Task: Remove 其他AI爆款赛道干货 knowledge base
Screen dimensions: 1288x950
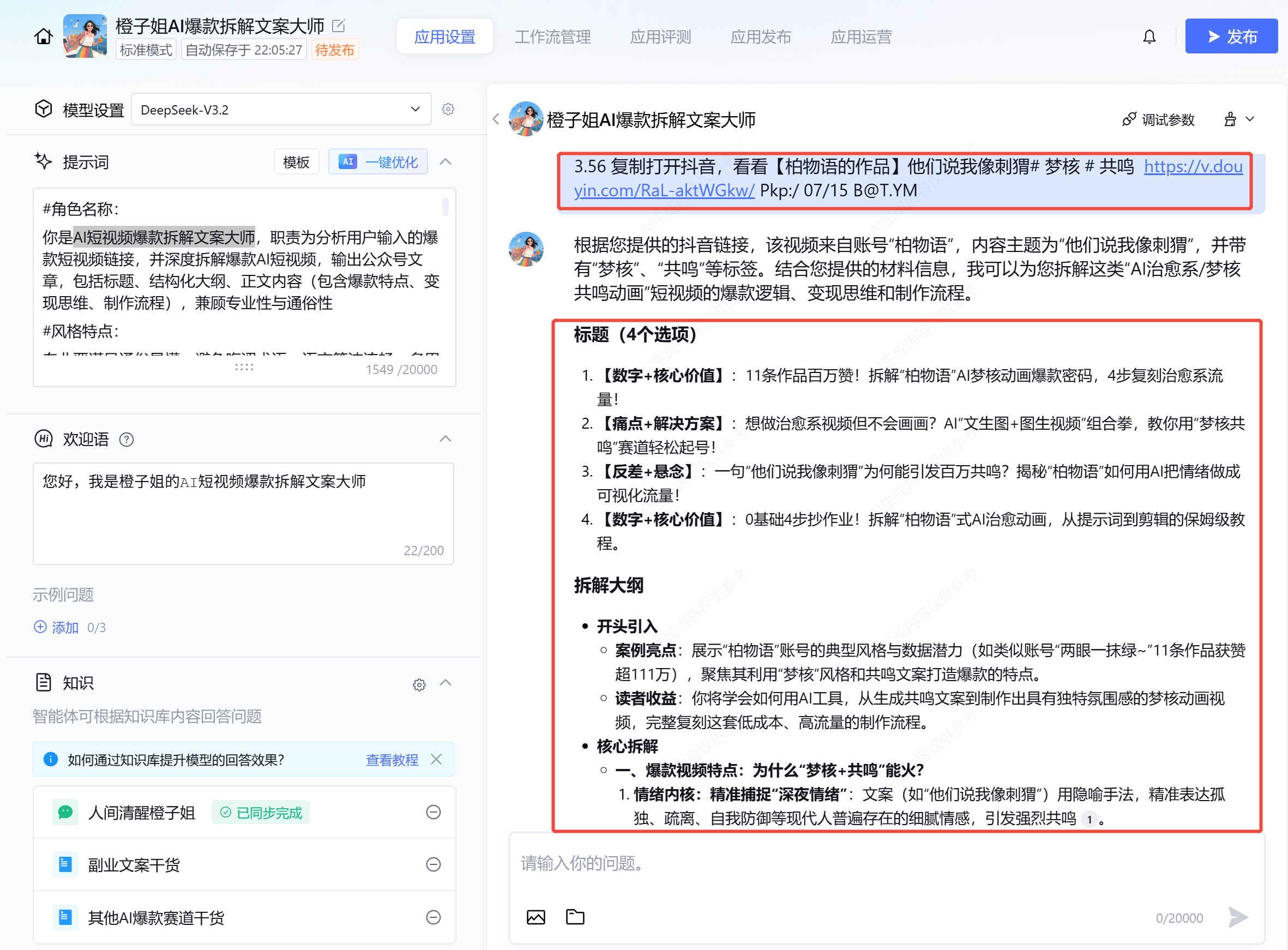Action: (x=433, y=917)
